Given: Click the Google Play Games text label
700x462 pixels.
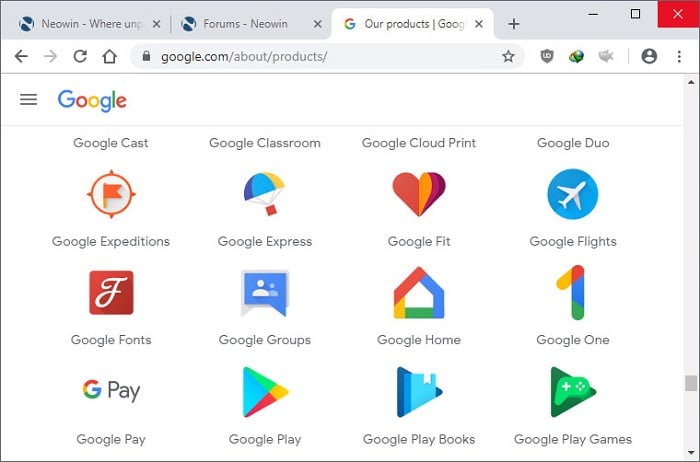Looking at the screenshot, I should tap(573, 439).
